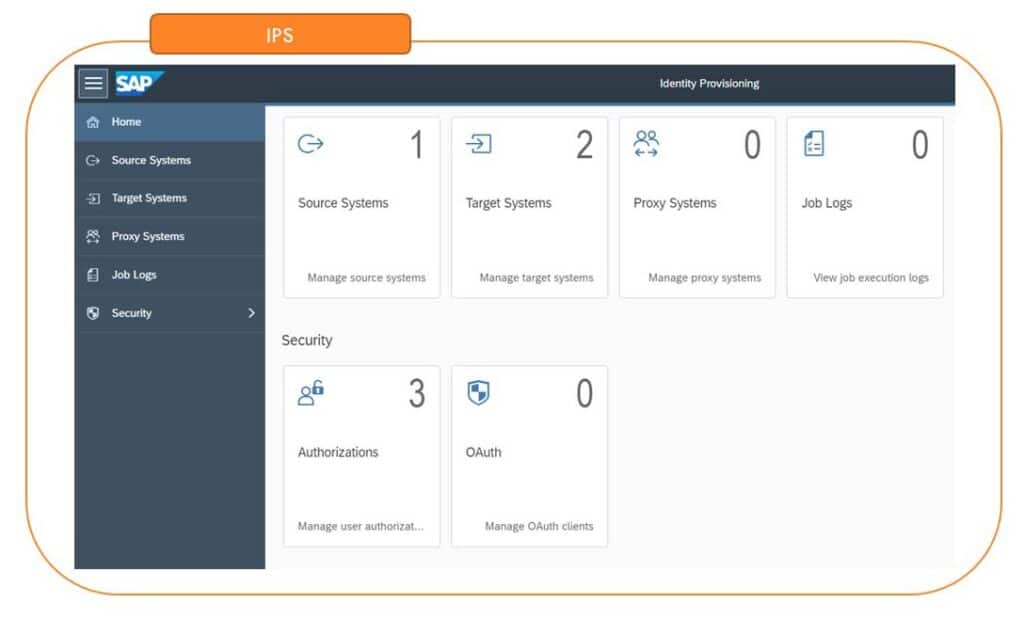The height and width of the screenshot is (619, 1024).
Task: Click the Target Systems tile icon
Action: [x=479, y=144]
